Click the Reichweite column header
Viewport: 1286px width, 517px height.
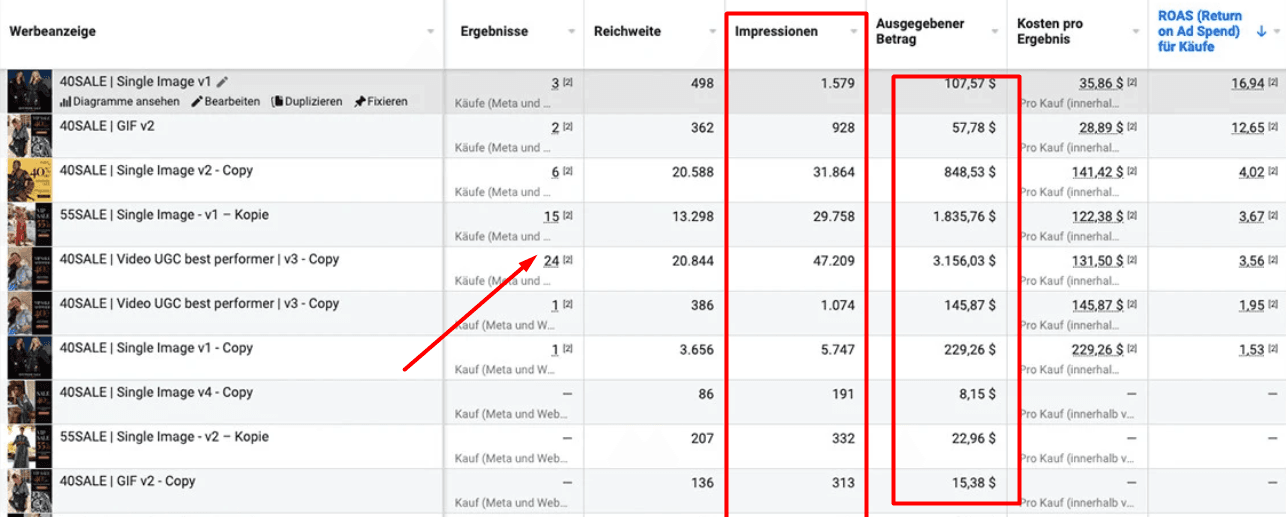(627, 32)
